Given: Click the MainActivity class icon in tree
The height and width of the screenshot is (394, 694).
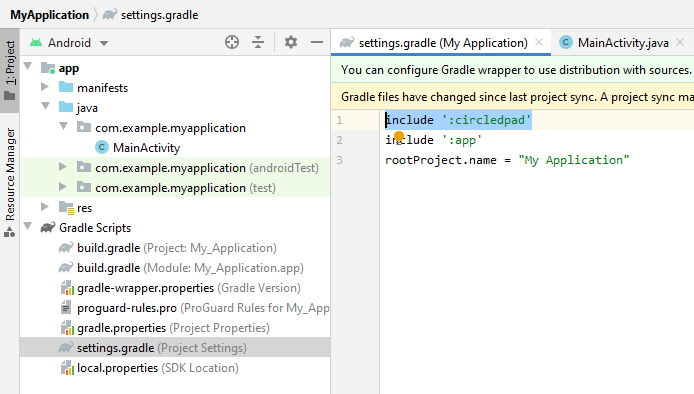Looking at the screenshot, I should 102,147.
